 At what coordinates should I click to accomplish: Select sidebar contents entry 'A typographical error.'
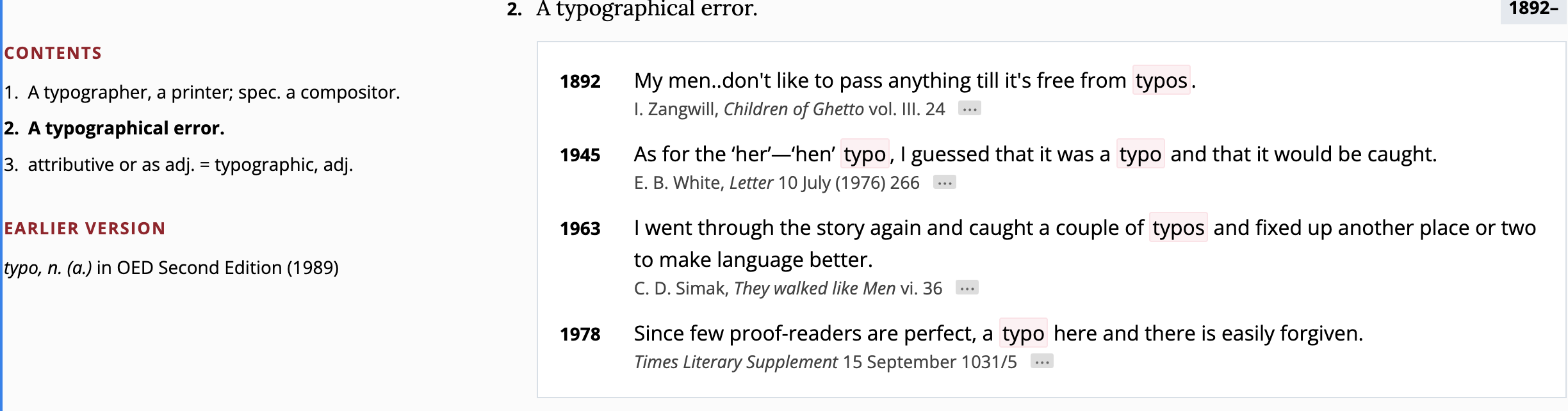click(x=126, y=128)
